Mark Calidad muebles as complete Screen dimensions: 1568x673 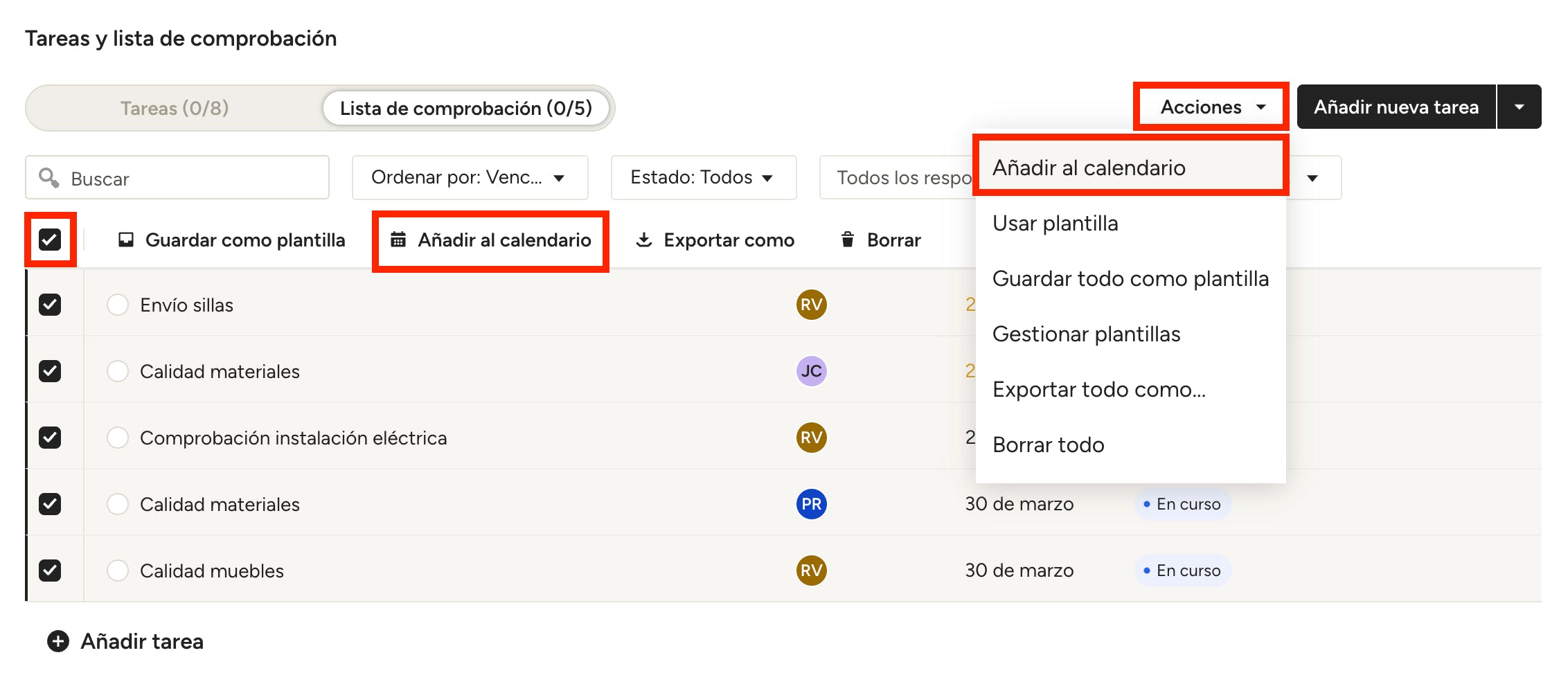click(118, 571)
